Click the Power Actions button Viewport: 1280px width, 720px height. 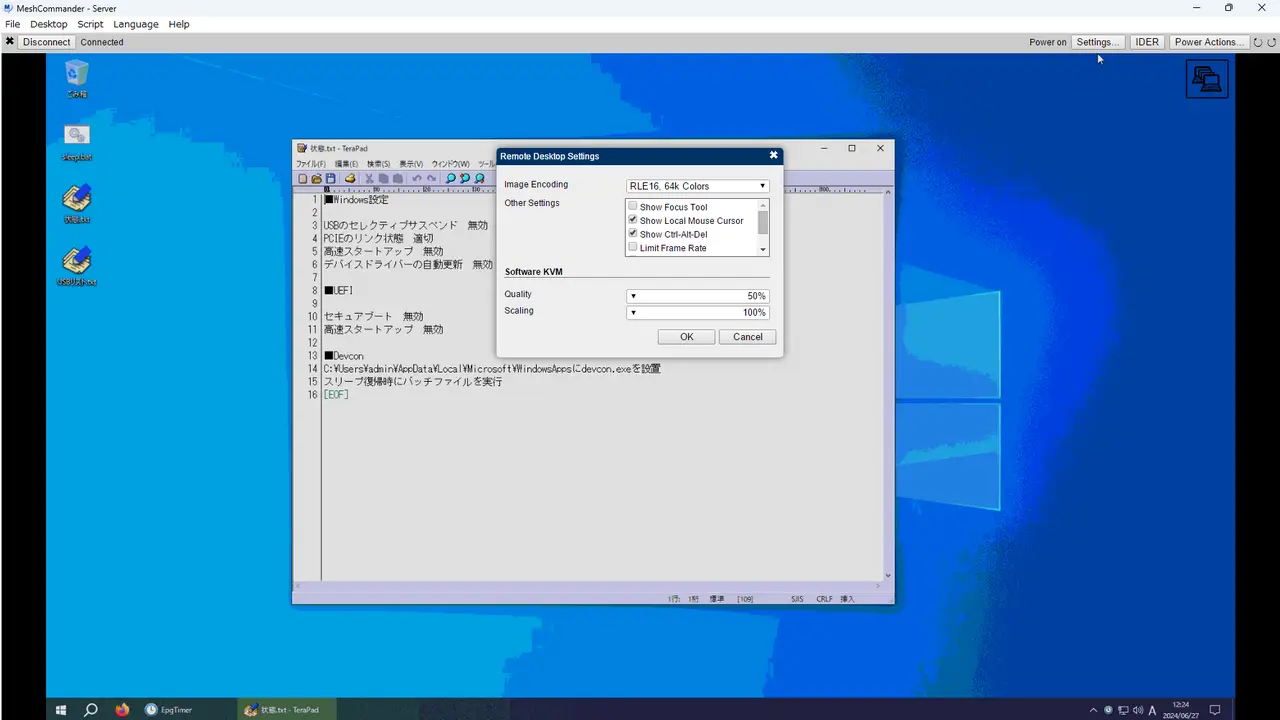click(x=1209, y=42)
